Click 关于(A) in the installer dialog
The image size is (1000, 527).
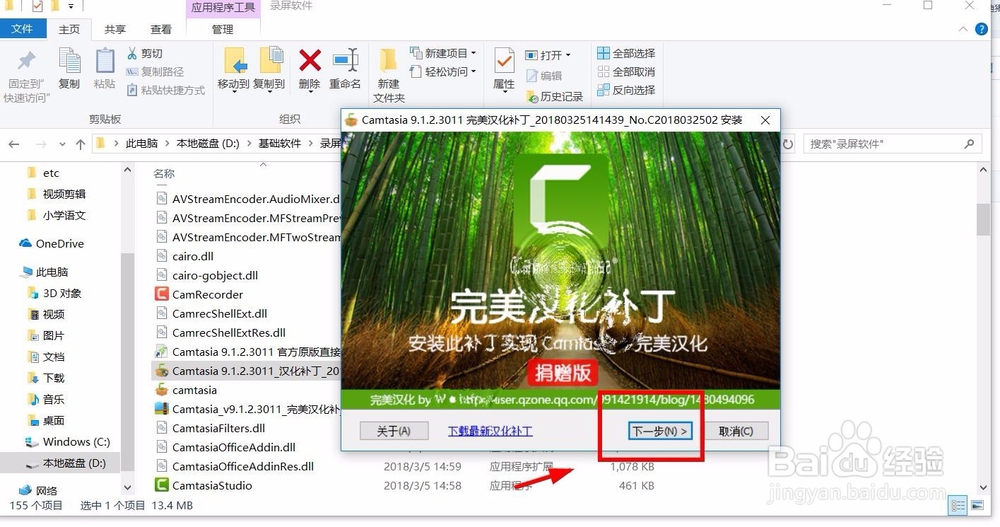393,431
